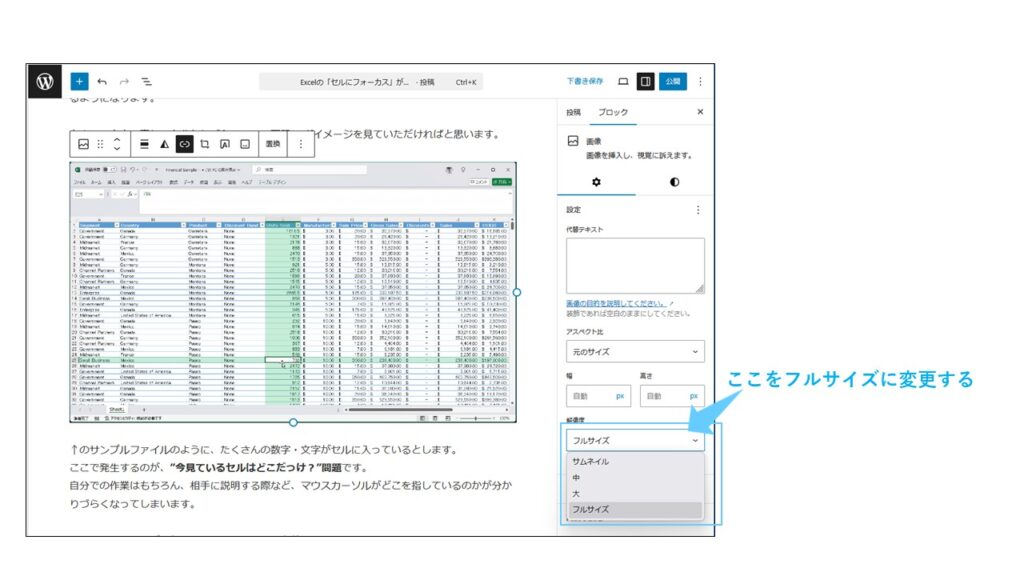The width and height of the screenshot is (1024, 576).
Task: Switch to the styles half-circle tab
Action: (674, 182)
